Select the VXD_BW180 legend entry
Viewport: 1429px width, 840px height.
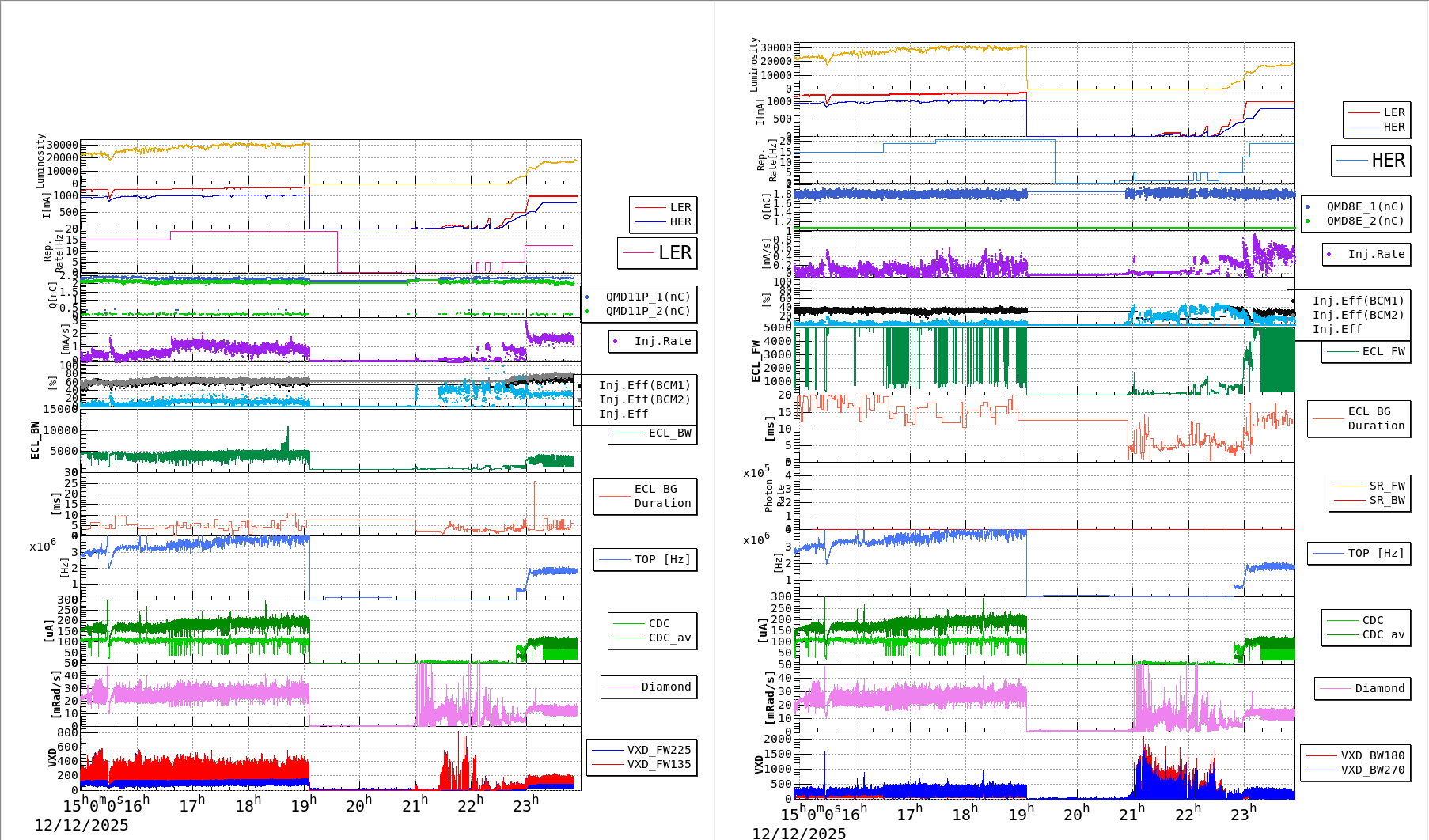click(x=1372, y=755)
